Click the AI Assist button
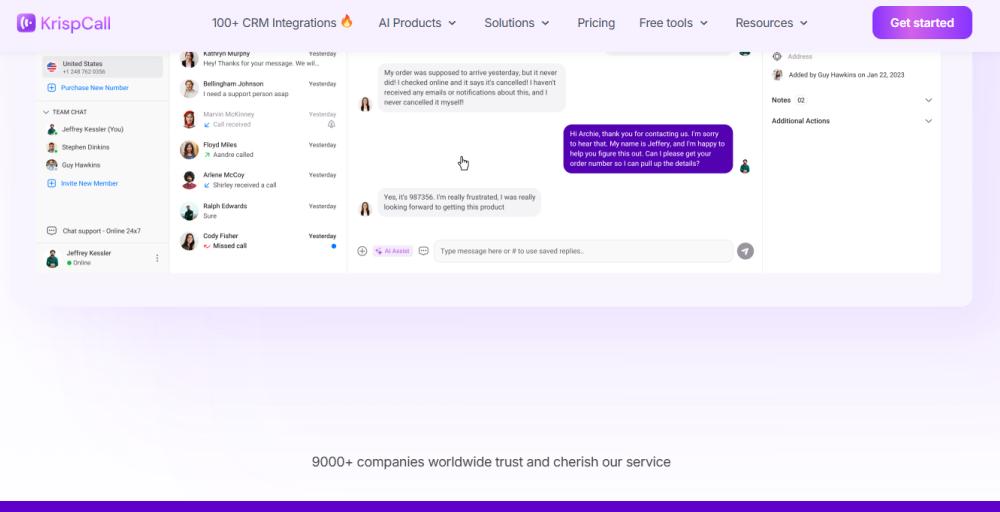 pos(393,251)
